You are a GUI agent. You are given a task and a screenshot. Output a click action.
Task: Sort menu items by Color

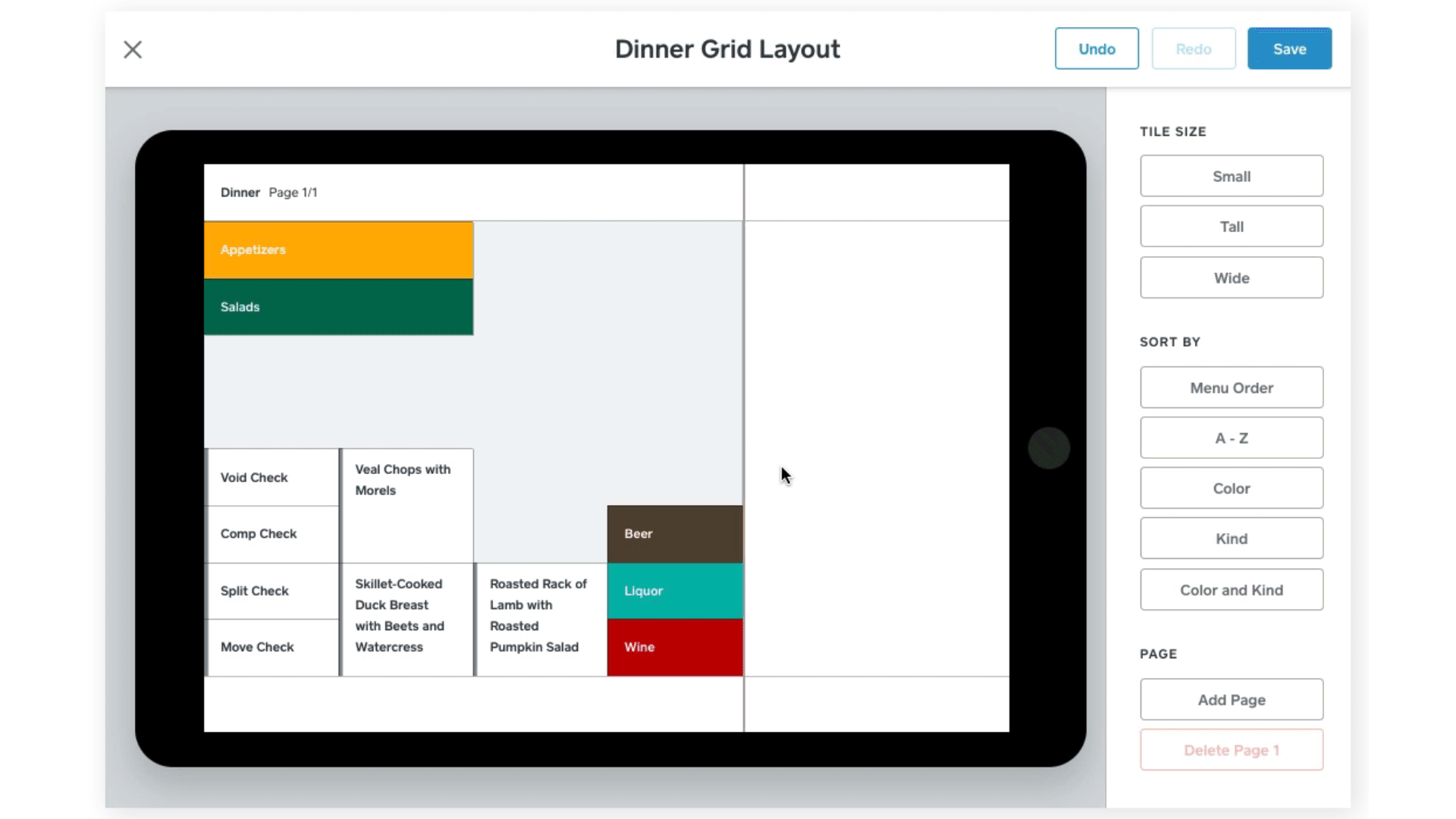pos(1231,488)
